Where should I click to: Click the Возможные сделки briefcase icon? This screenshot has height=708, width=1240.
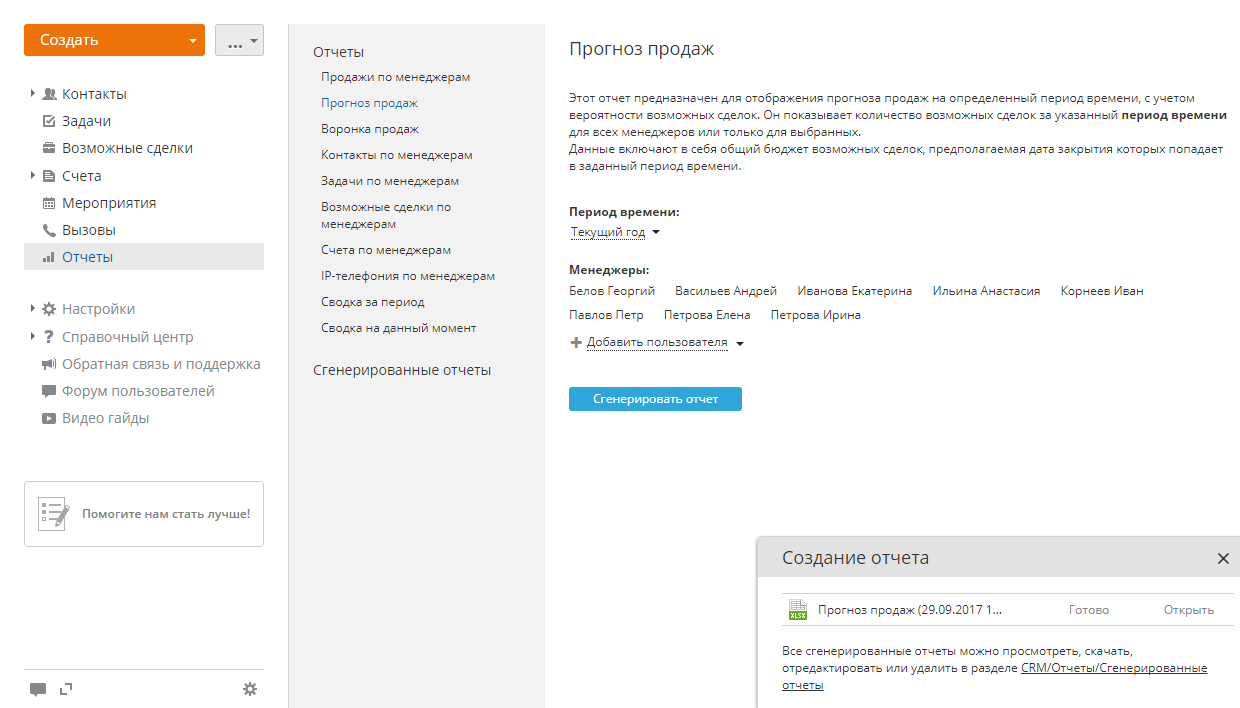click(49, 148)
